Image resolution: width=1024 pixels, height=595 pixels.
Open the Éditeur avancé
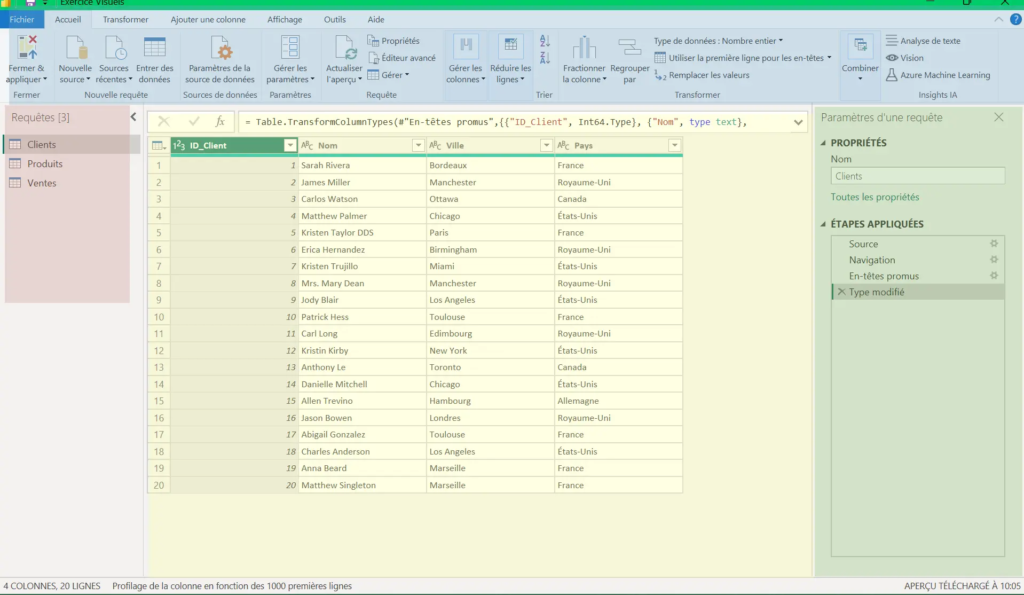[x=401, y=58]
